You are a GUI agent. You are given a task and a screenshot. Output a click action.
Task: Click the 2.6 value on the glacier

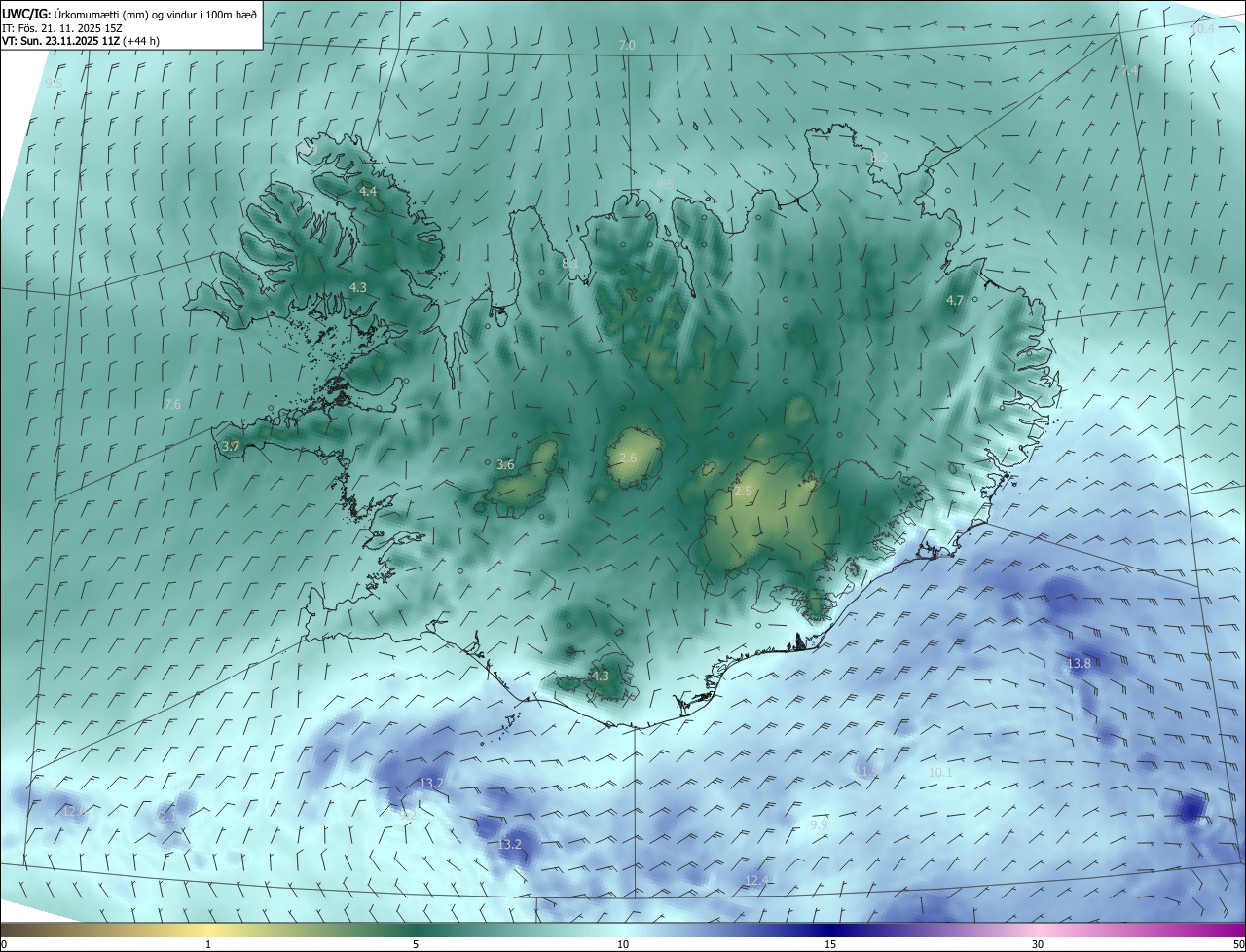628,458
